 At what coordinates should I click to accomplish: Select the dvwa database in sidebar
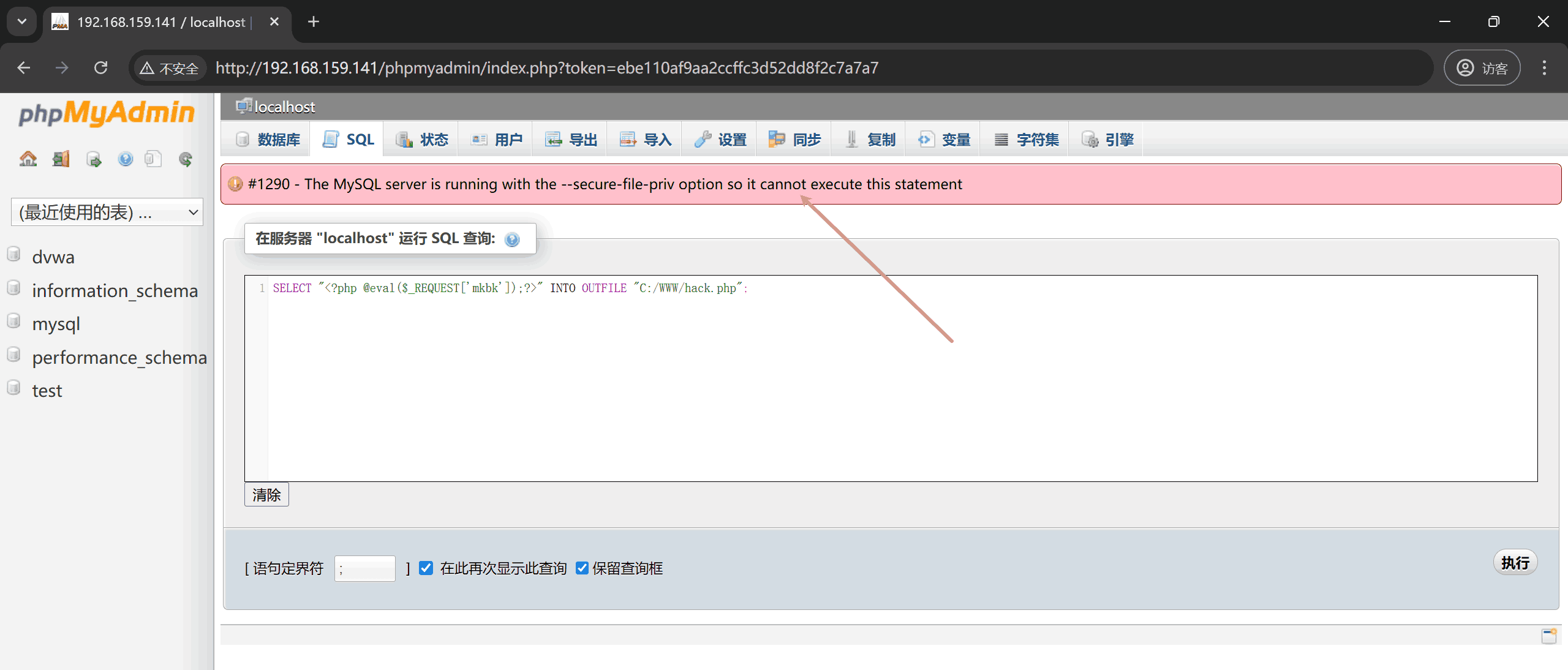point(53,257)
